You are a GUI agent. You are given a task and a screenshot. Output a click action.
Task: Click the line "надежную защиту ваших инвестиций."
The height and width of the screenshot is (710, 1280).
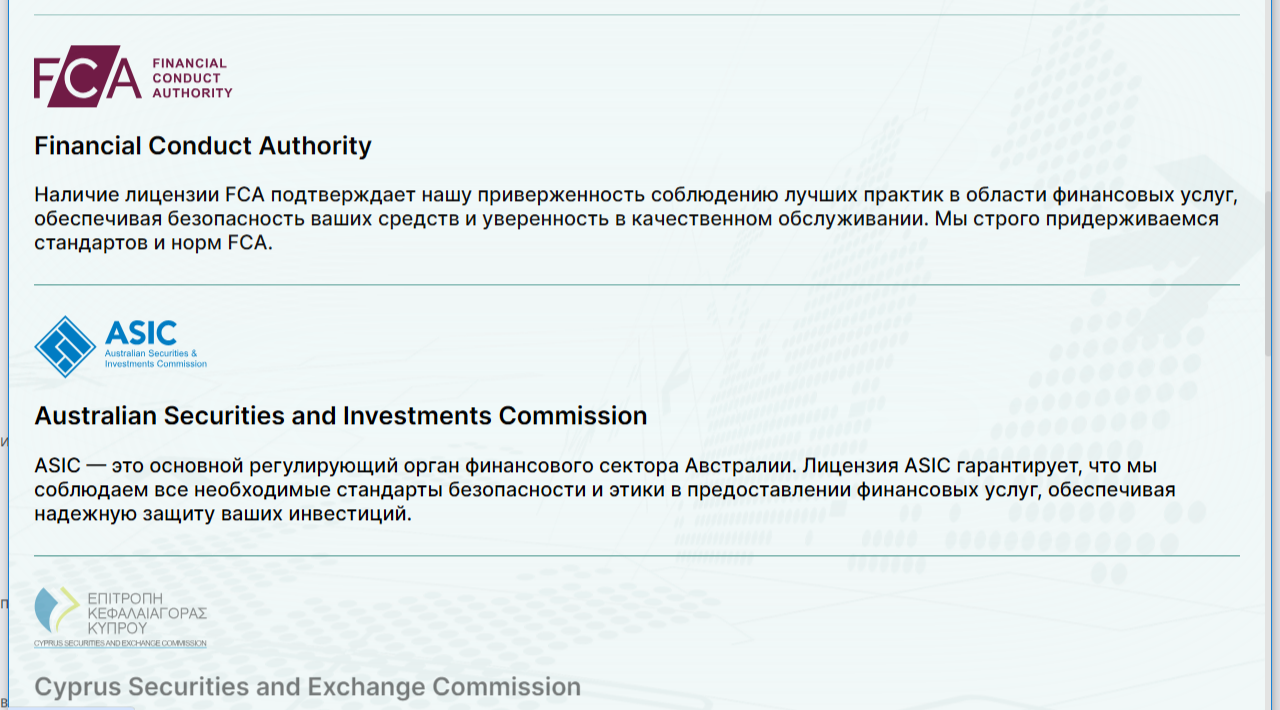pos(222,515)
